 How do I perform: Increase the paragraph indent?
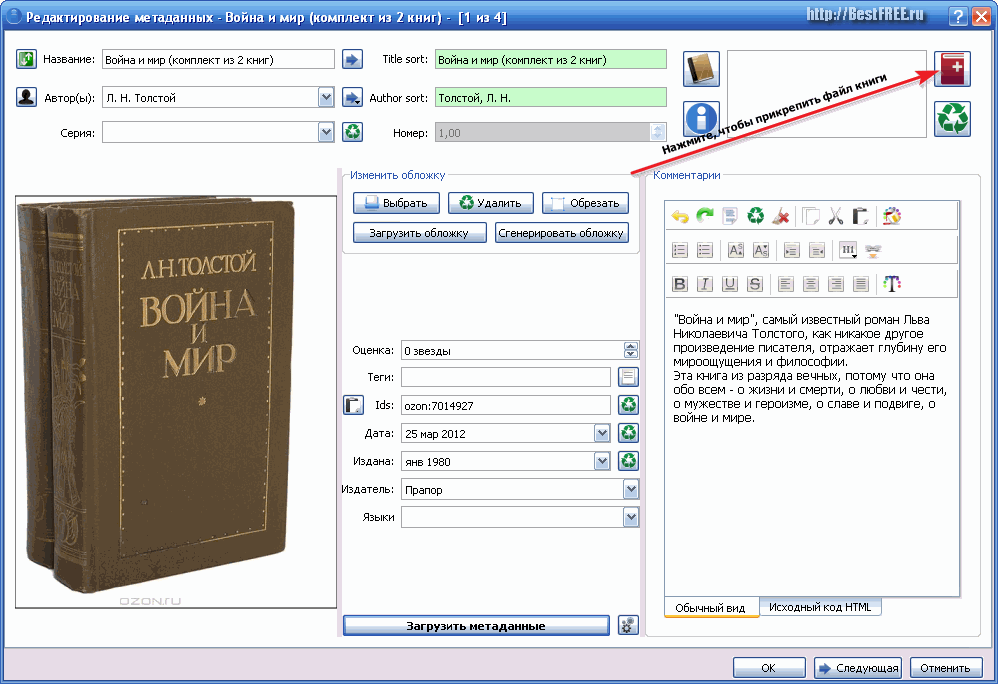791,250
